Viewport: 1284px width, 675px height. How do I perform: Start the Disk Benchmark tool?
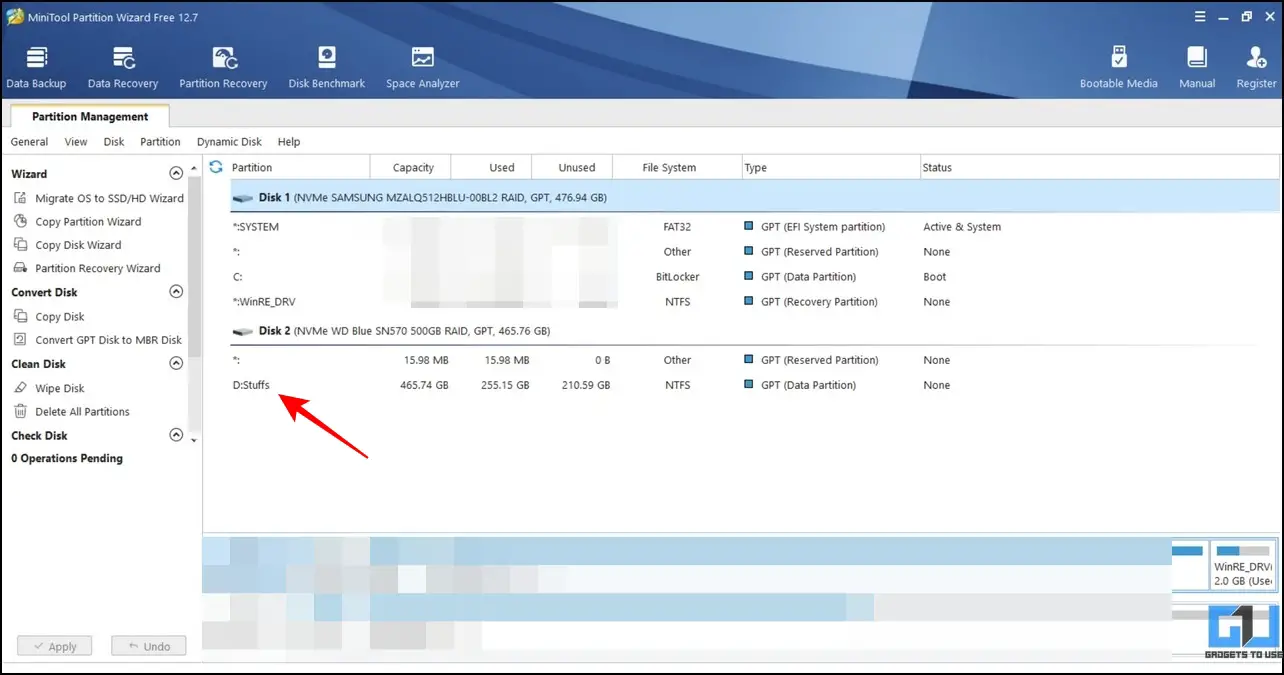(x=327, y=67)
